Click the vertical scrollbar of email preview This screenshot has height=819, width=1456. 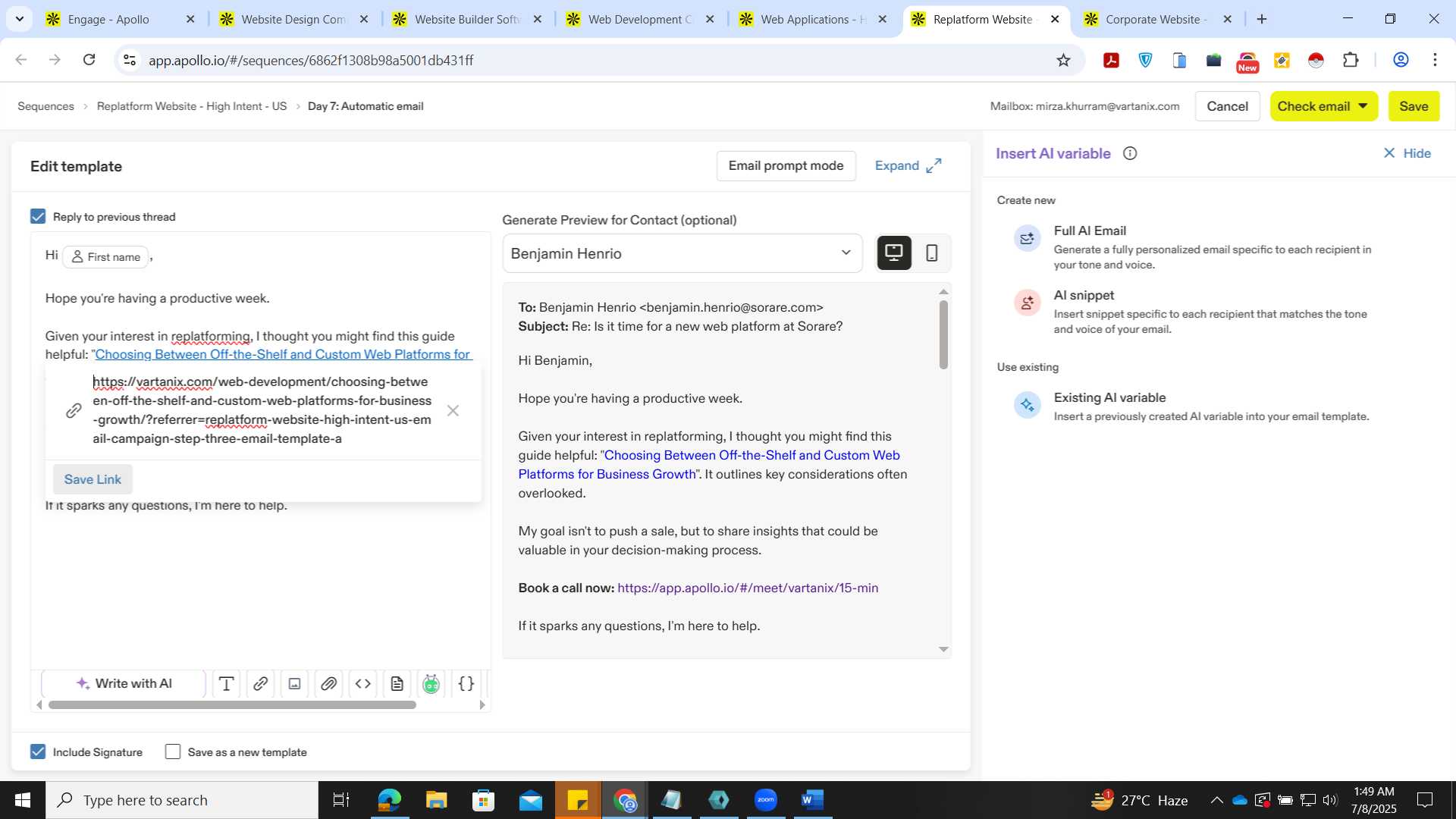[943, 334]
